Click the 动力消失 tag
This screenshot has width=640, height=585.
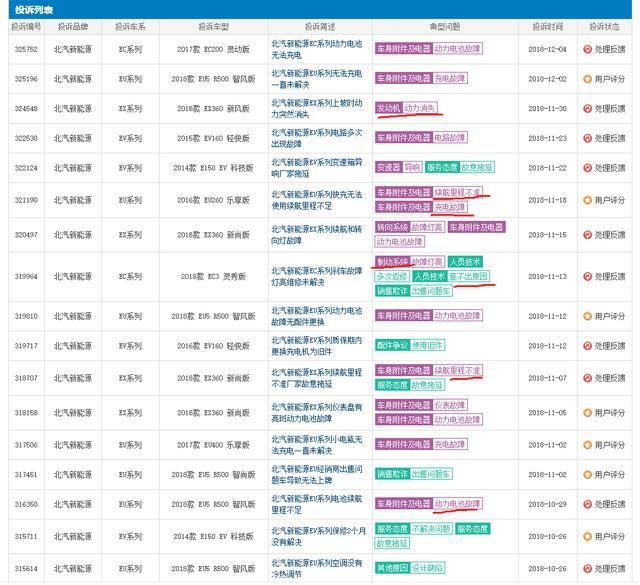[420, 108]
